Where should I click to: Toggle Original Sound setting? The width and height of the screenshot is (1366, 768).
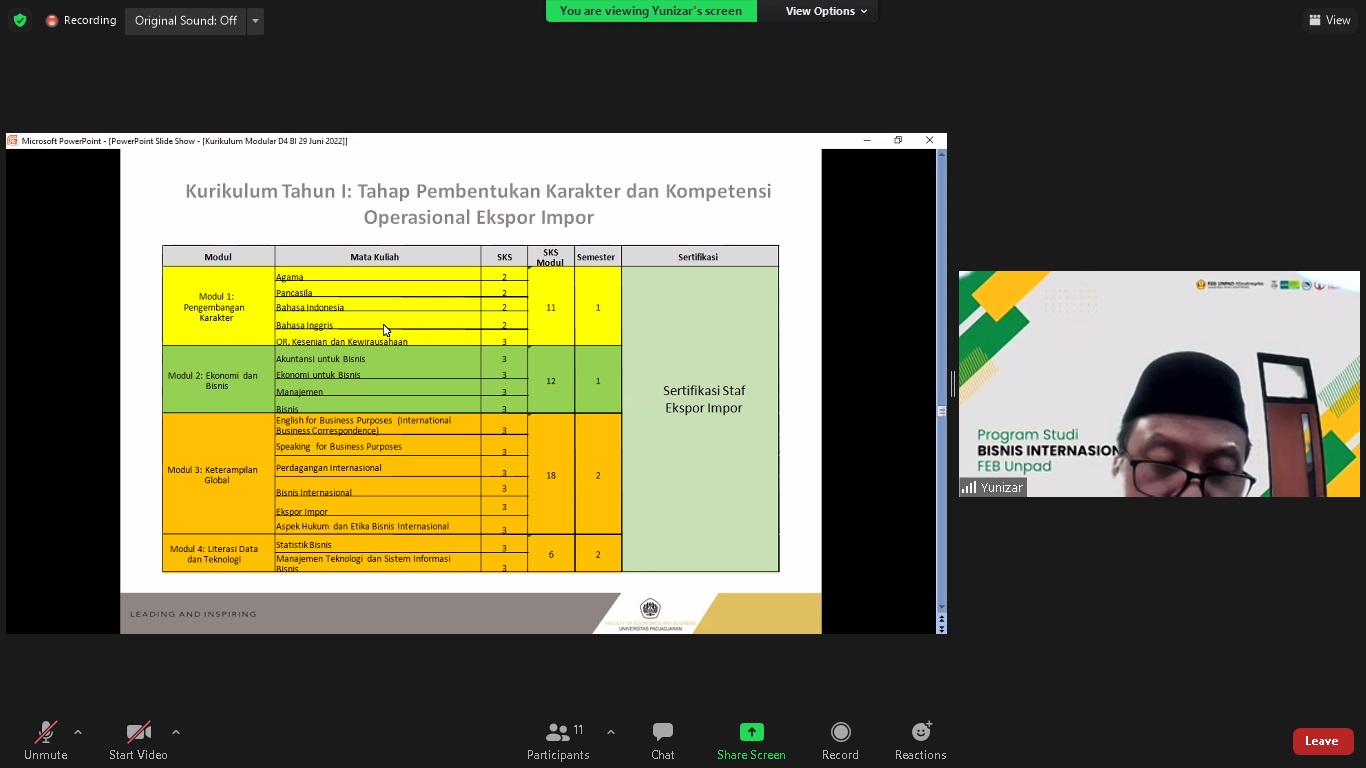coord(185,20)
